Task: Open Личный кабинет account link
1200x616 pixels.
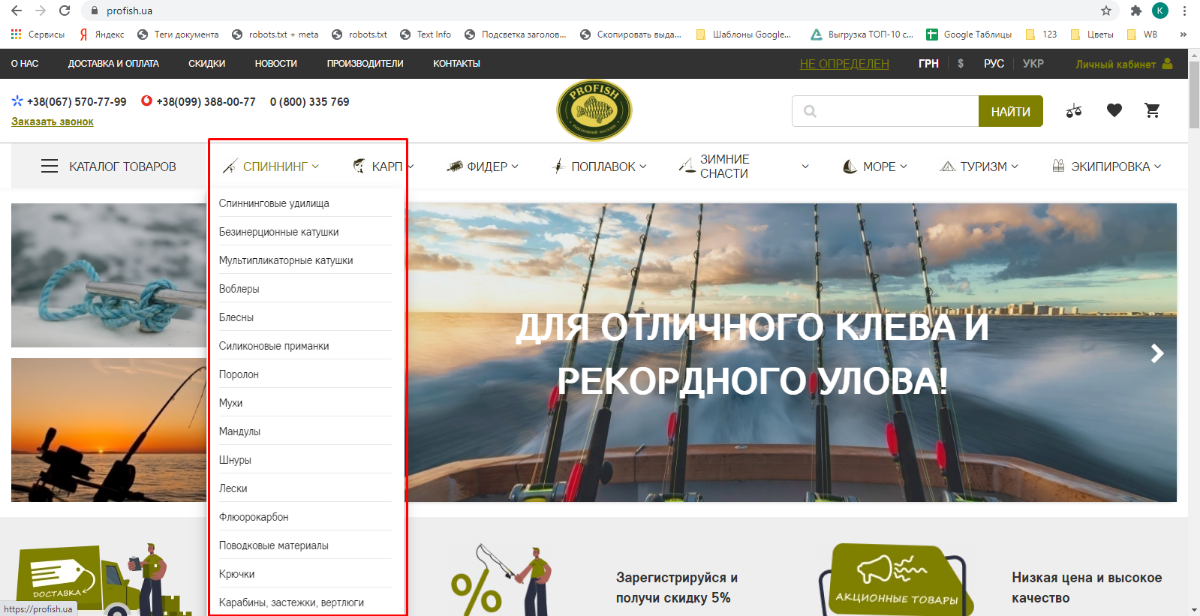Action: tap(1124, 63)
